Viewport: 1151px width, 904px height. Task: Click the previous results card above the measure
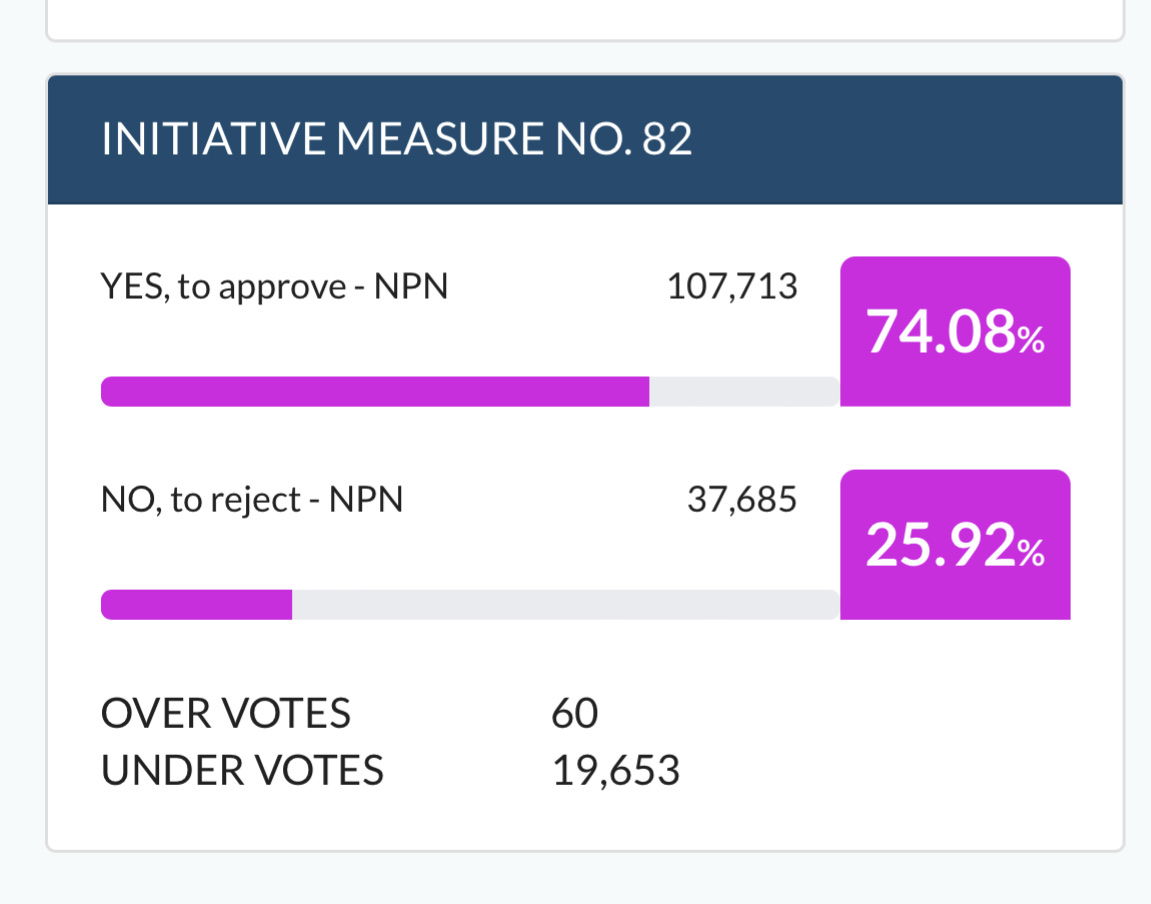coord(585,18)
